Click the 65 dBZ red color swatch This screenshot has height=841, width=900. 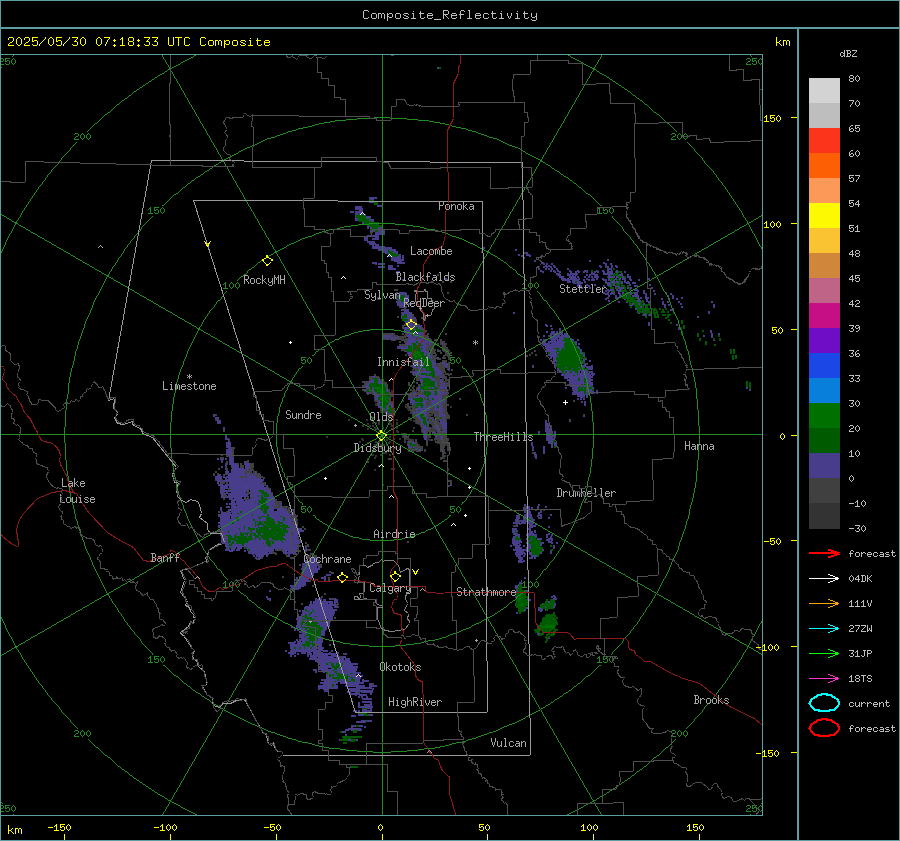click(x=824, y=140)
